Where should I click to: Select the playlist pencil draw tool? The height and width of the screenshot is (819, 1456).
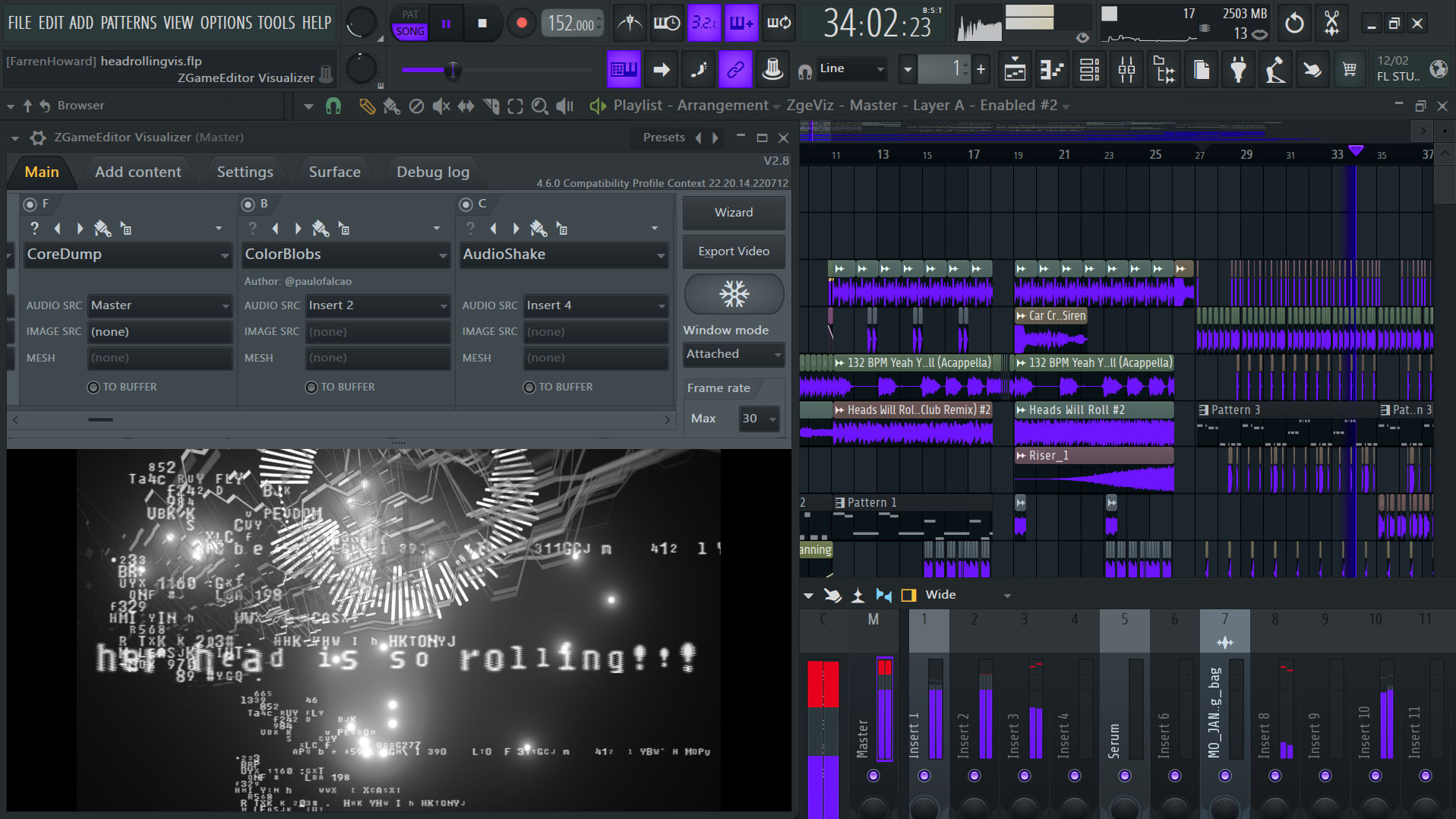click(367, 106)
